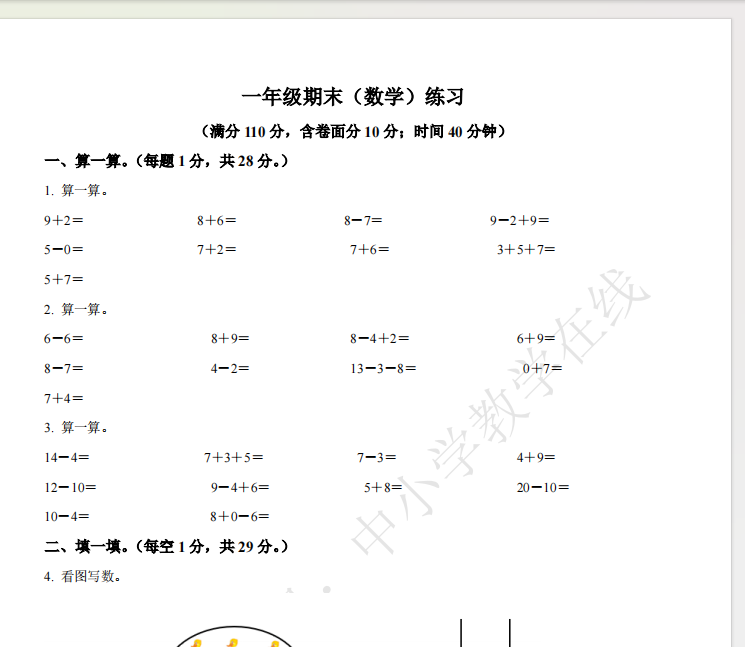
Task: Click the equation 12−10=
Action: tap(70, 487)
